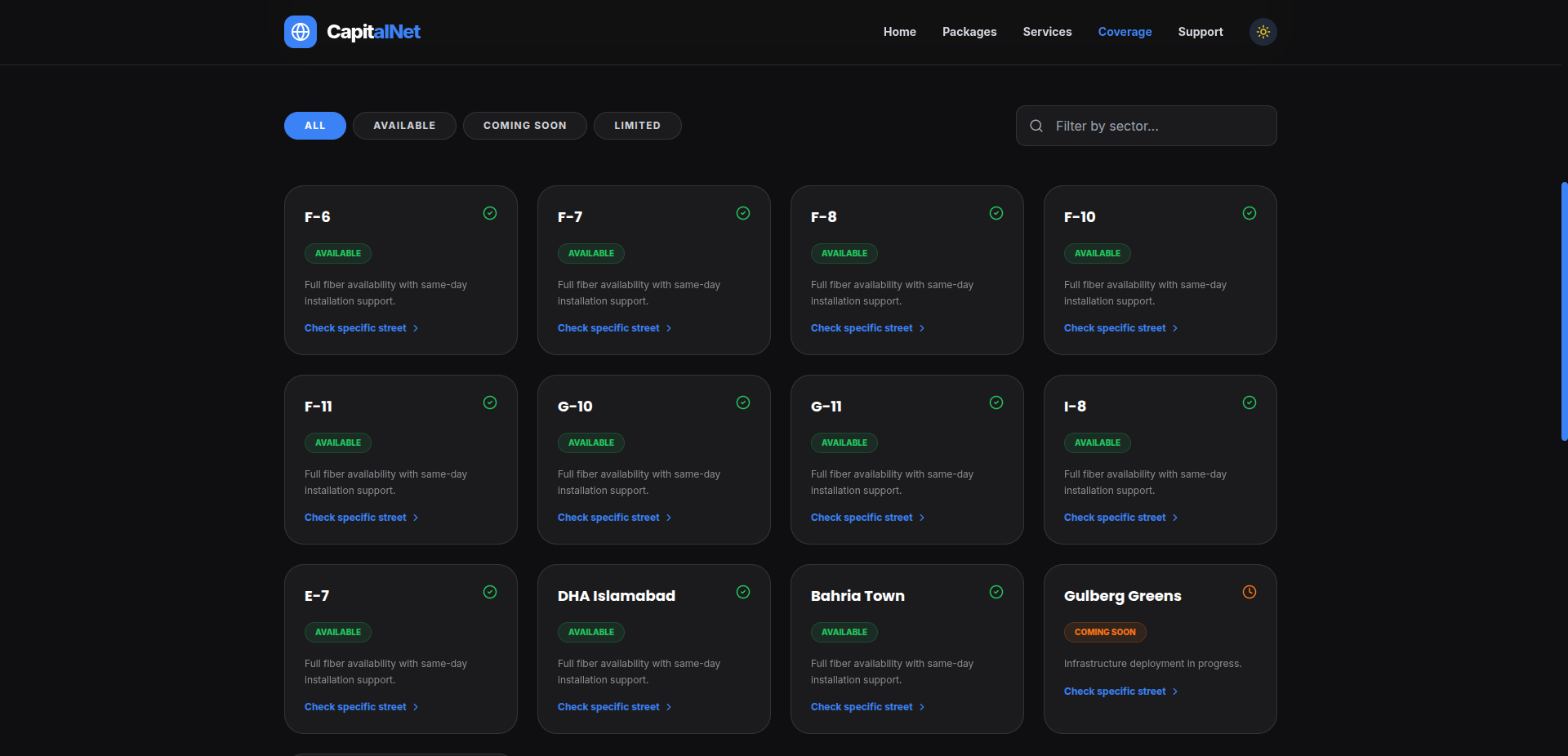The height and width of the screenshot is (756, 1568).
Task: Click the G-10 available checkmark icon
Action: (x=743, y=402)
